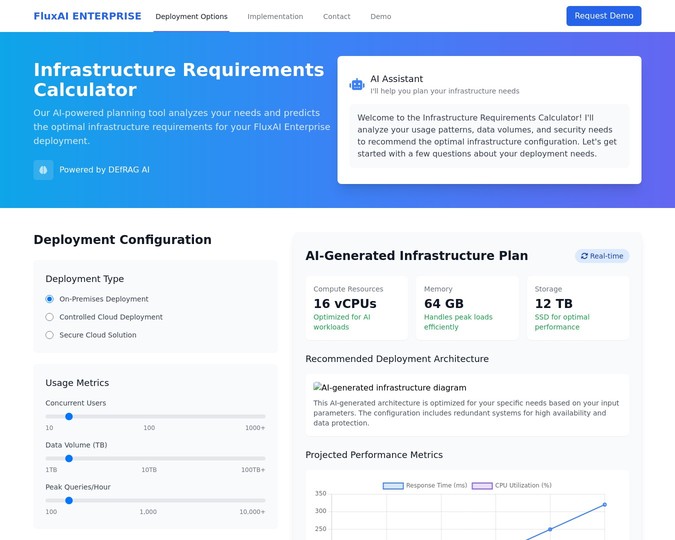Click the '100TB+' Data Volume label
675x540 pixels.
coord(253,470)
